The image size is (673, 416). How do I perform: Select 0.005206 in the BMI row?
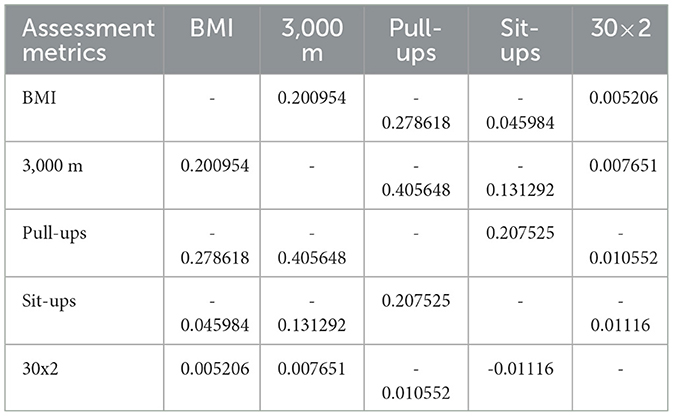623,100
